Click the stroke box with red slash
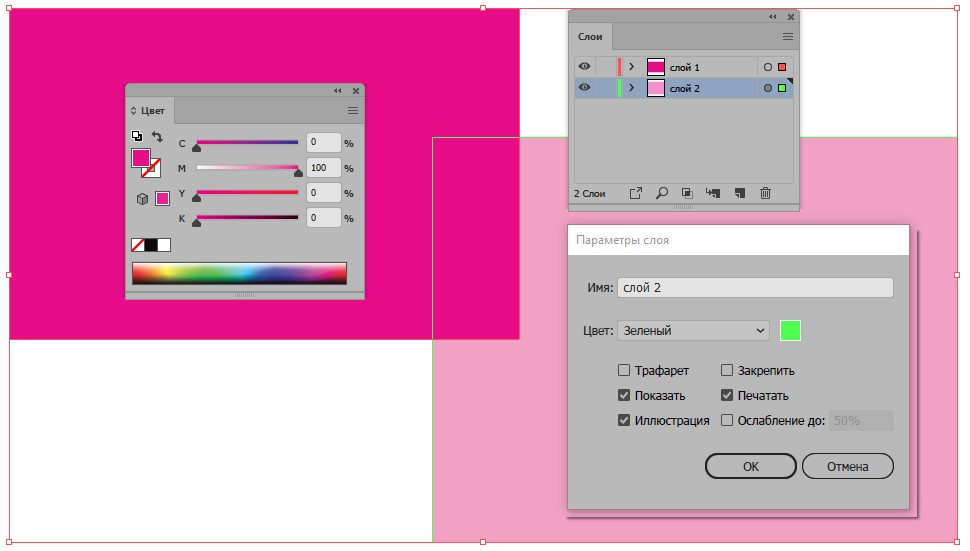This screenshot has width=970, height=551. 154,169
